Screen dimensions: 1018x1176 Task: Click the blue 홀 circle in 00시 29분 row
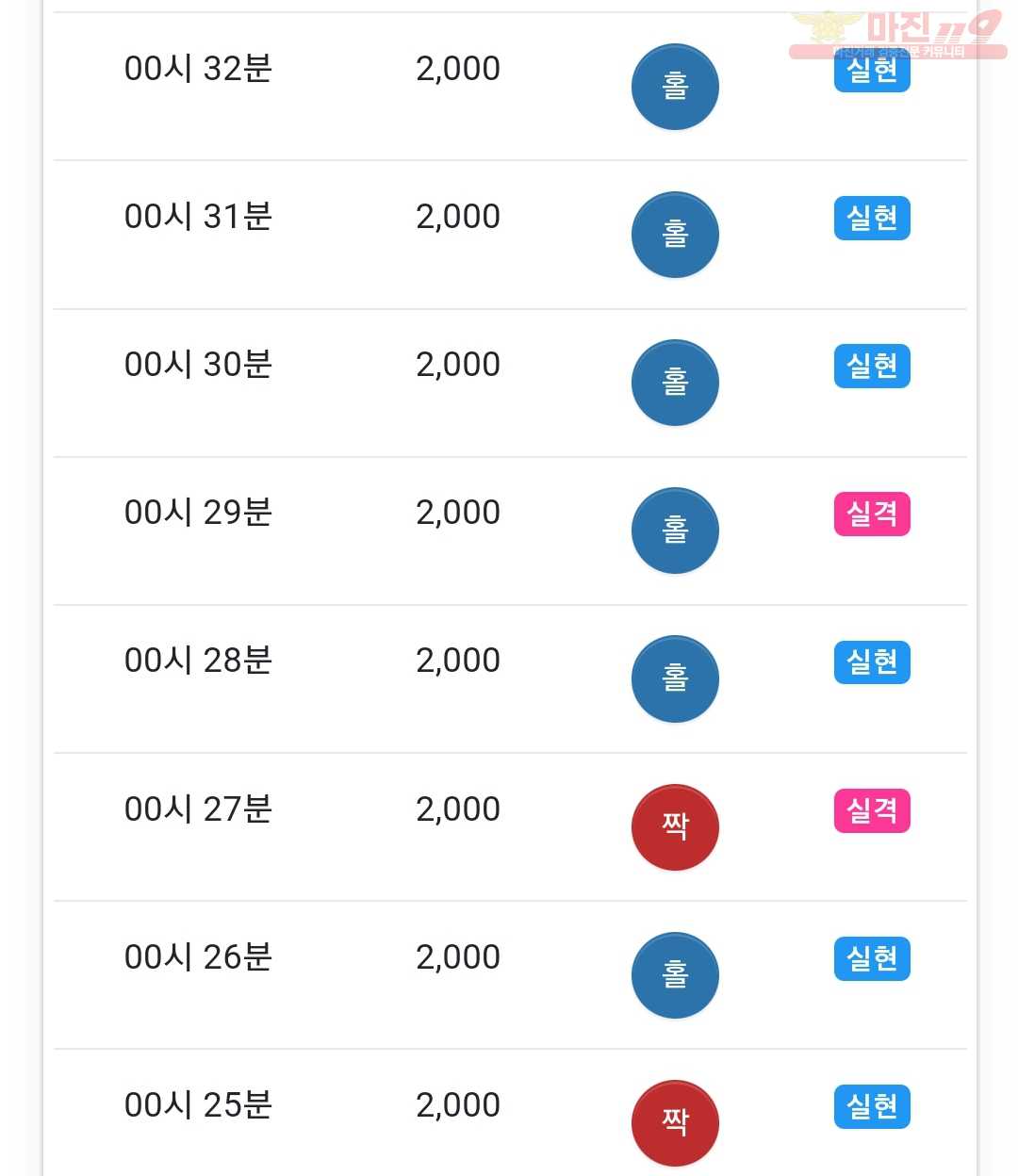tap(675, 531)
